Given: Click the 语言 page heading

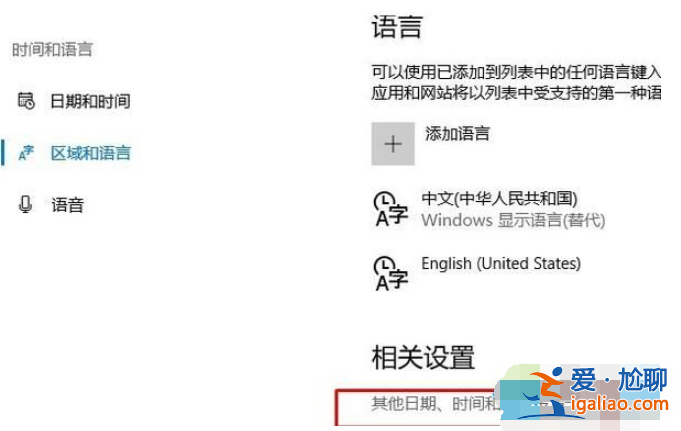Looking at the screenshot, I should (397, 27).
